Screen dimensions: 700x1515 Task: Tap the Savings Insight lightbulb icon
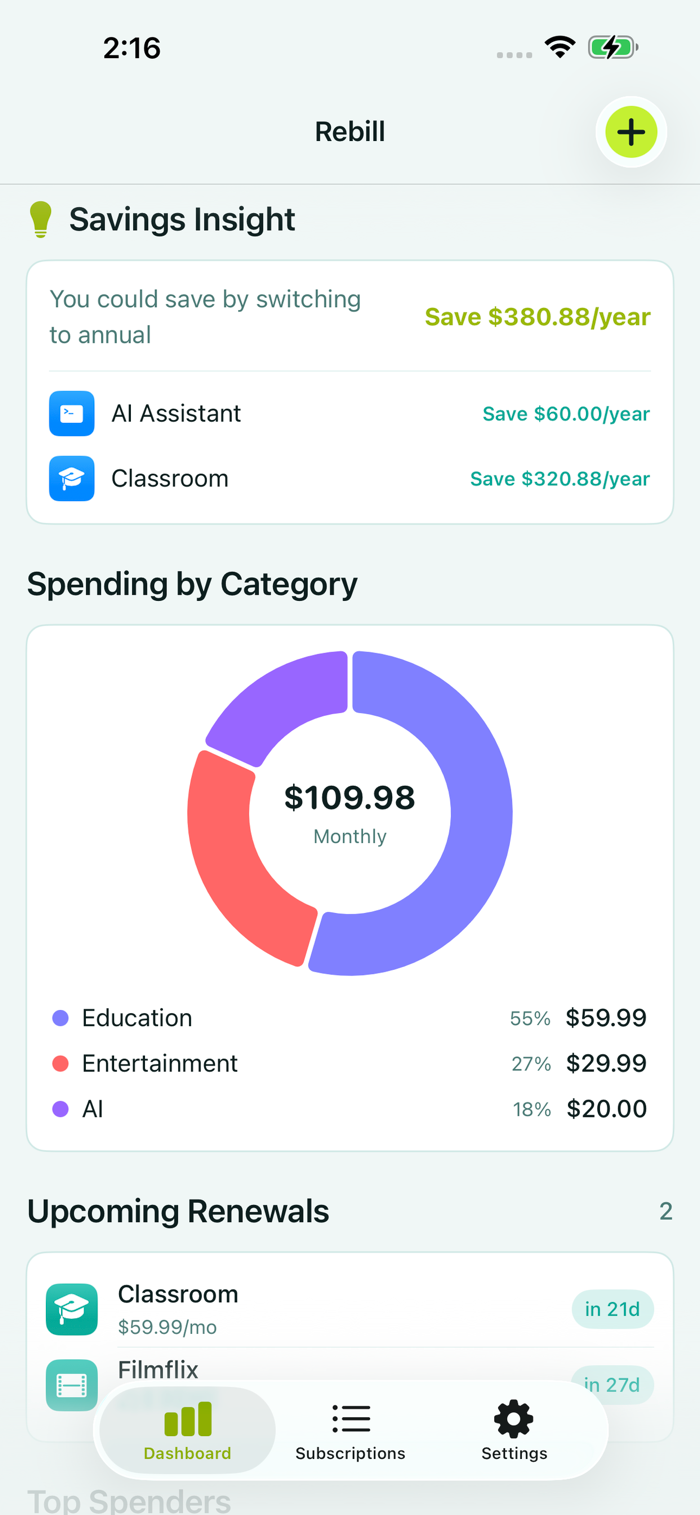tap(40, 219)
